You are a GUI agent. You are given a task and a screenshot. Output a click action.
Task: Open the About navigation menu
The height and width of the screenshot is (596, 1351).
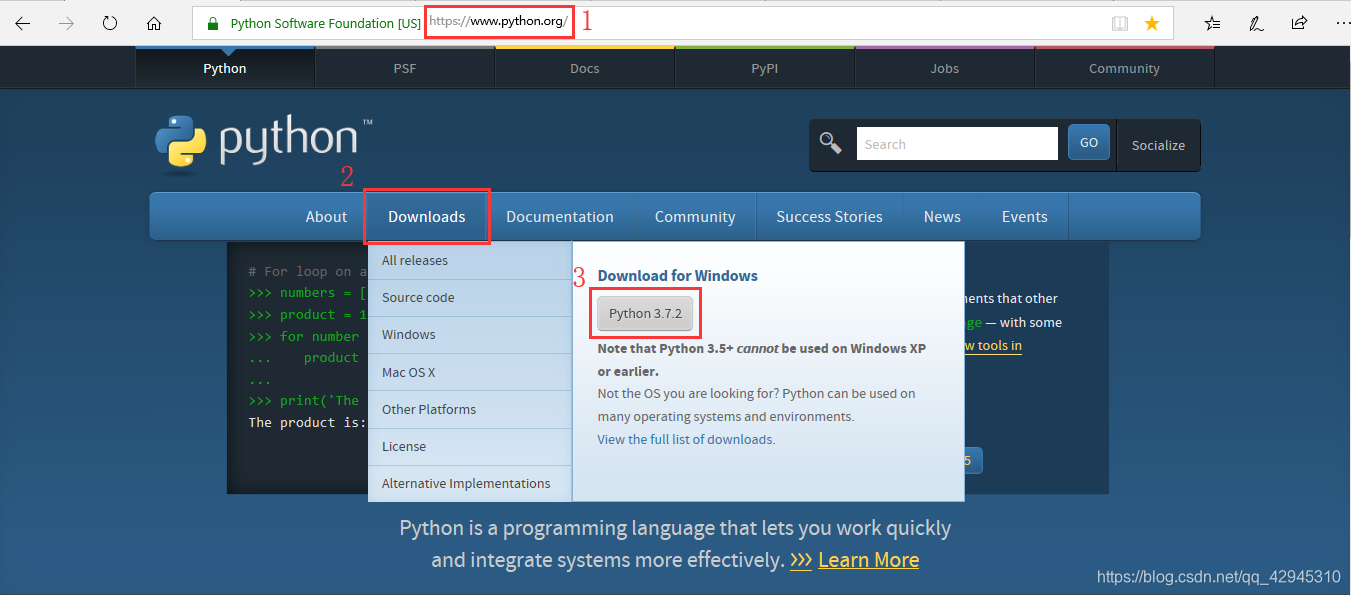coord(326,217)
